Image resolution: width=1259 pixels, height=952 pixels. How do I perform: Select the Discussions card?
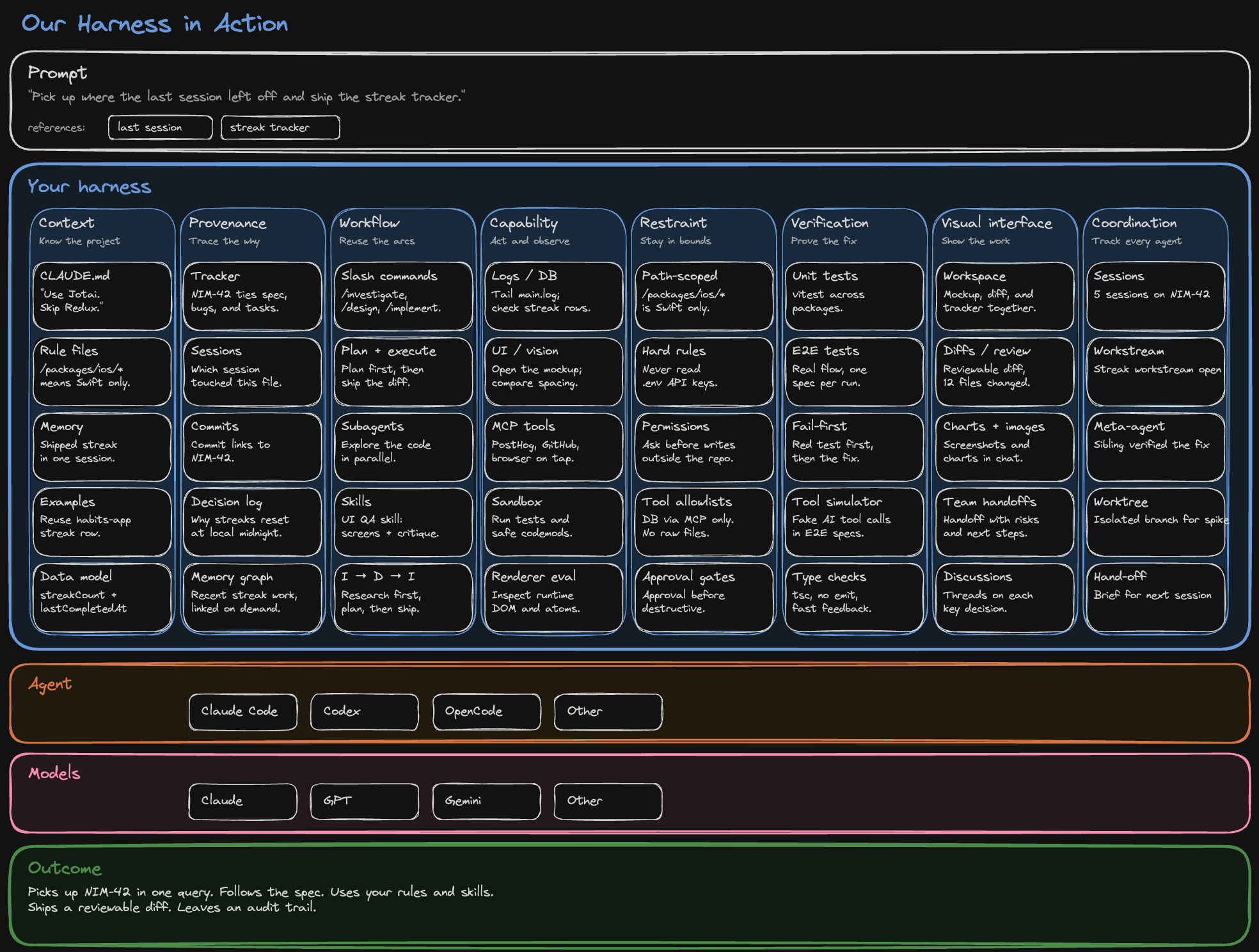[x=1005, y=598]
